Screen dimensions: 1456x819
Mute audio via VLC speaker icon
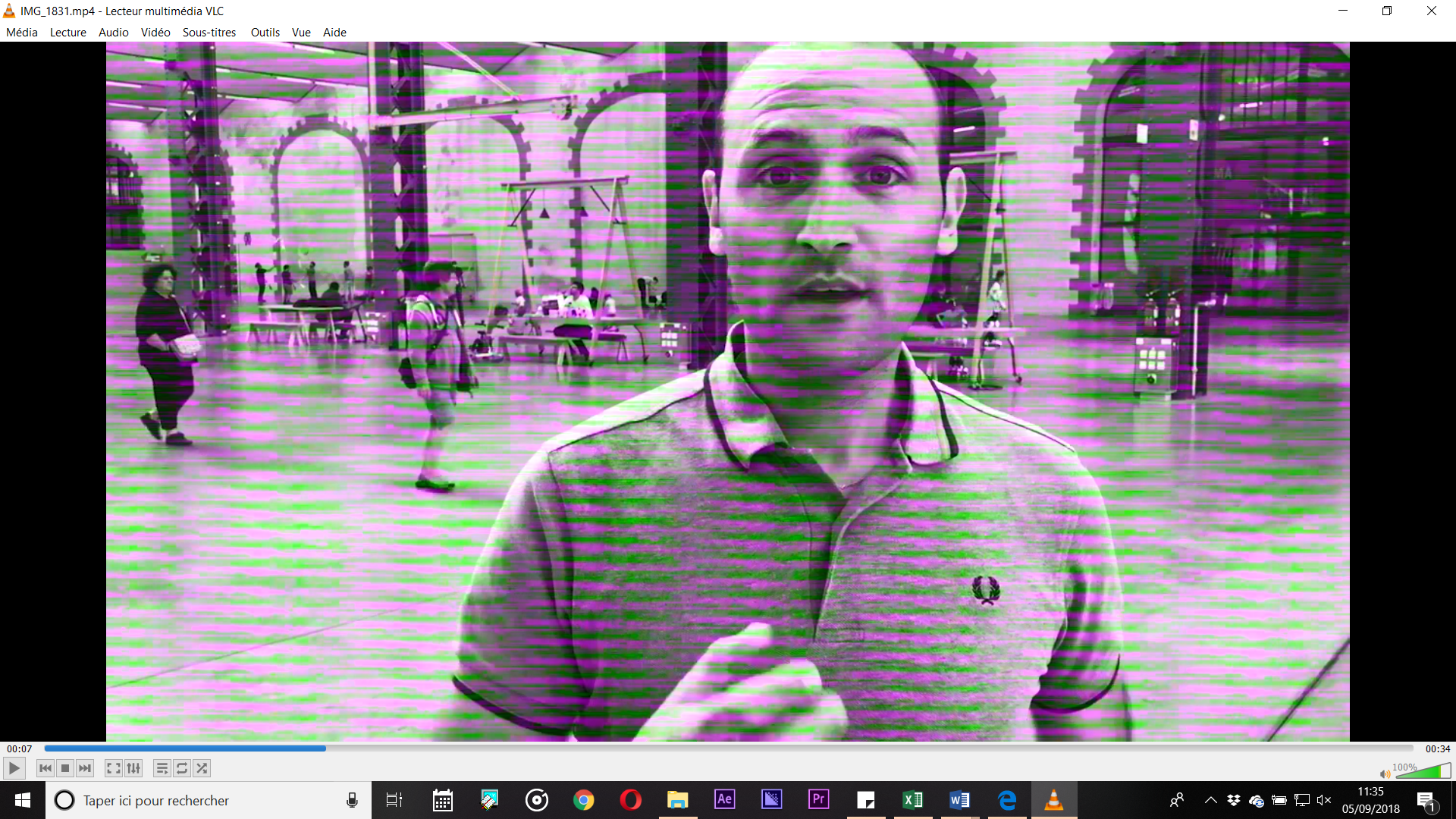click(1385, 773)
